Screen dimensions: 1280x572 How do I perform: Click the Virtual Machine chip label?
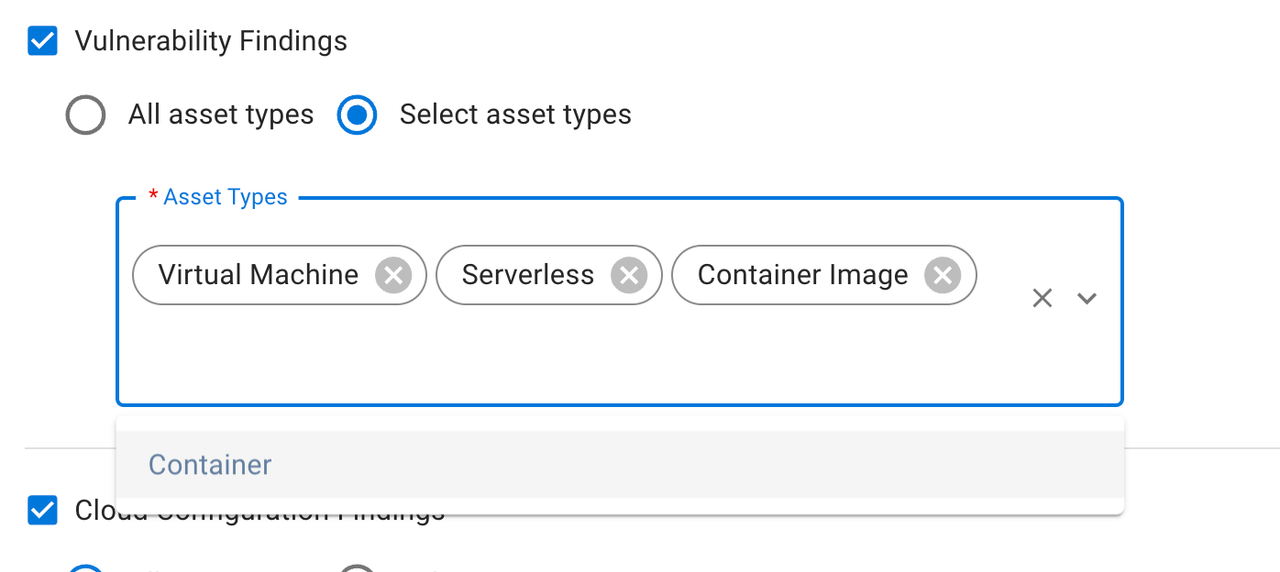pos(258,275)
